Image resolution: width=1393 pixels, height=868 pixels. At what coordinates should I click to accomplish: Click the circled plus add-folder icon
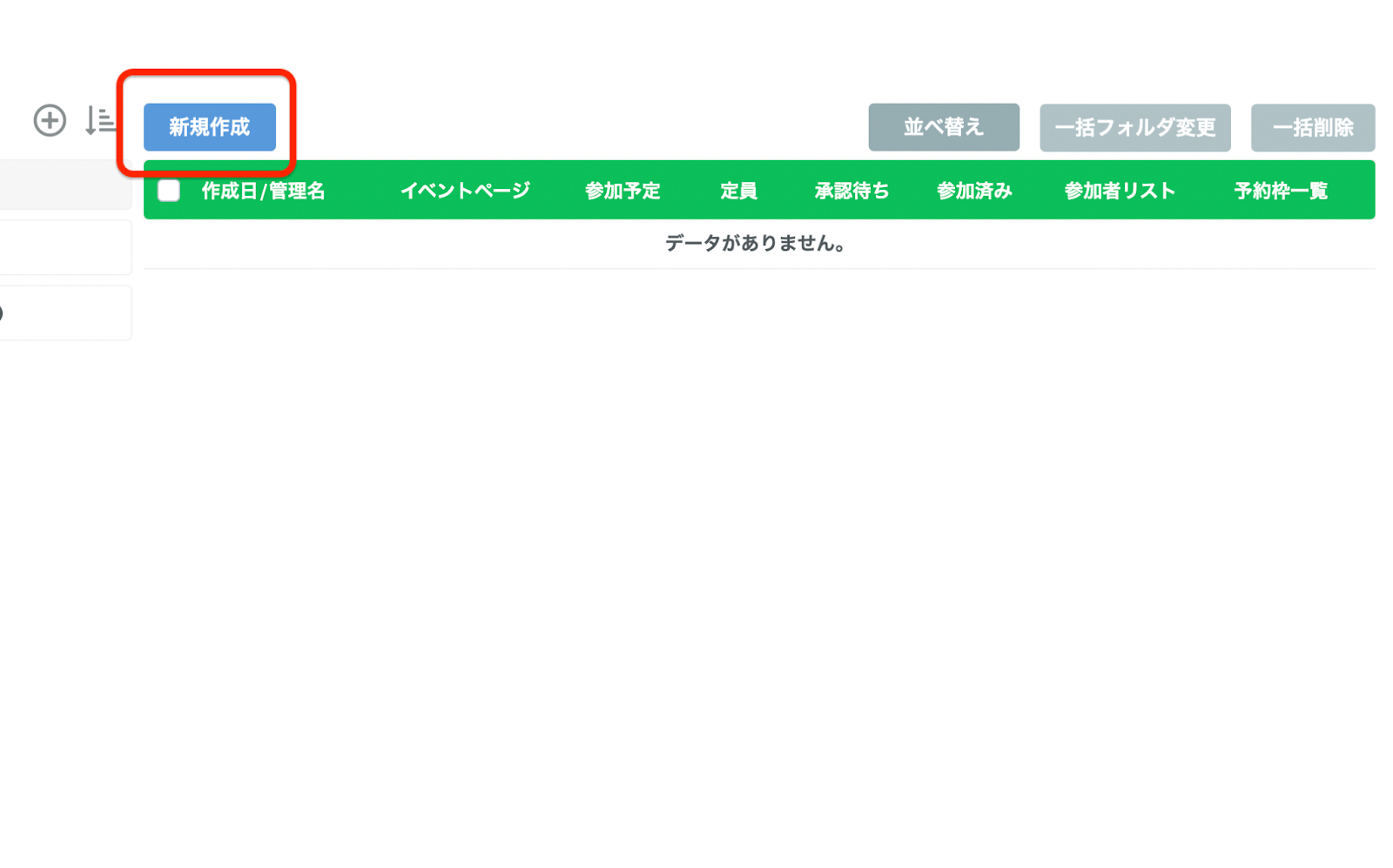point(50,120)
